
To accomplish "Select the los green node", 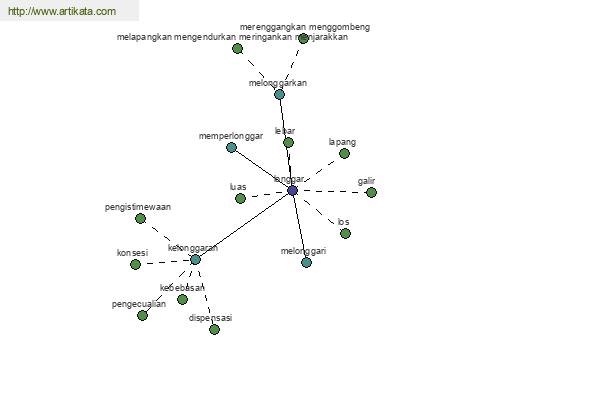I will click(x=346, y=233).
